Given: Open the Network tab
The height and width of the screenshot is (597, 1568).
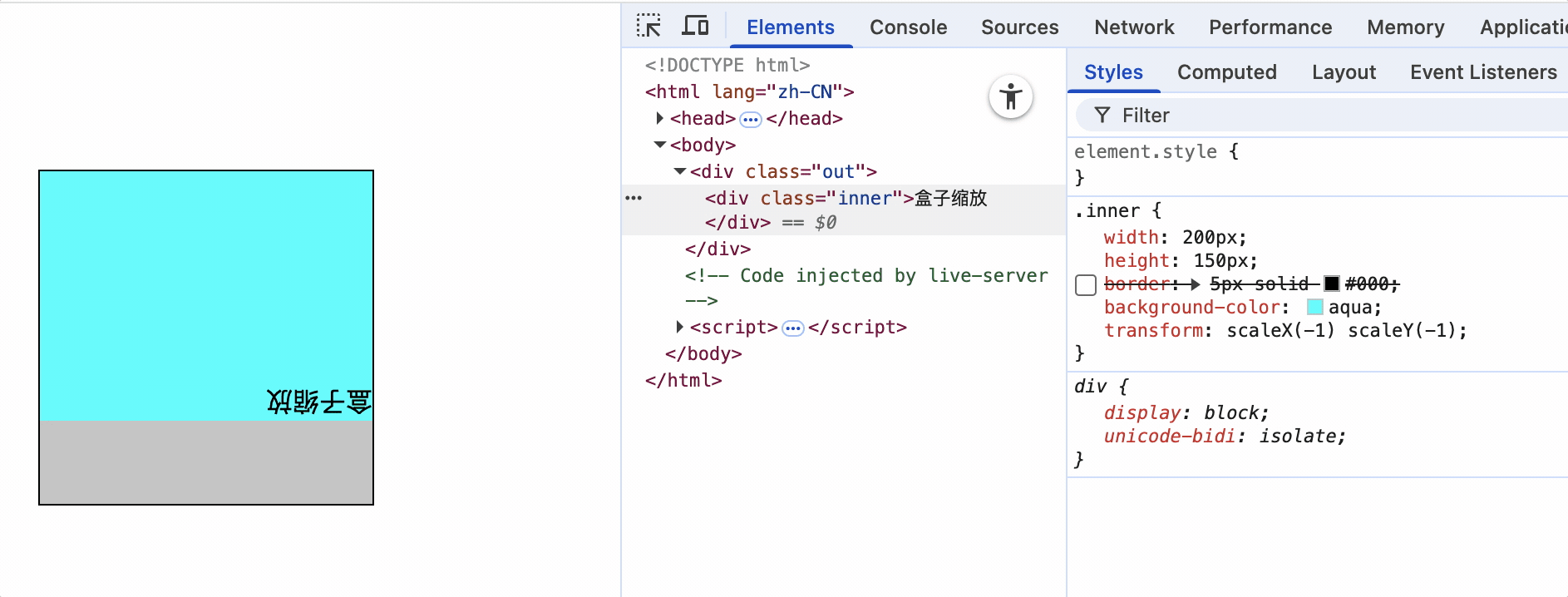Looking at the screenshot, I should tap(1134, 27).
